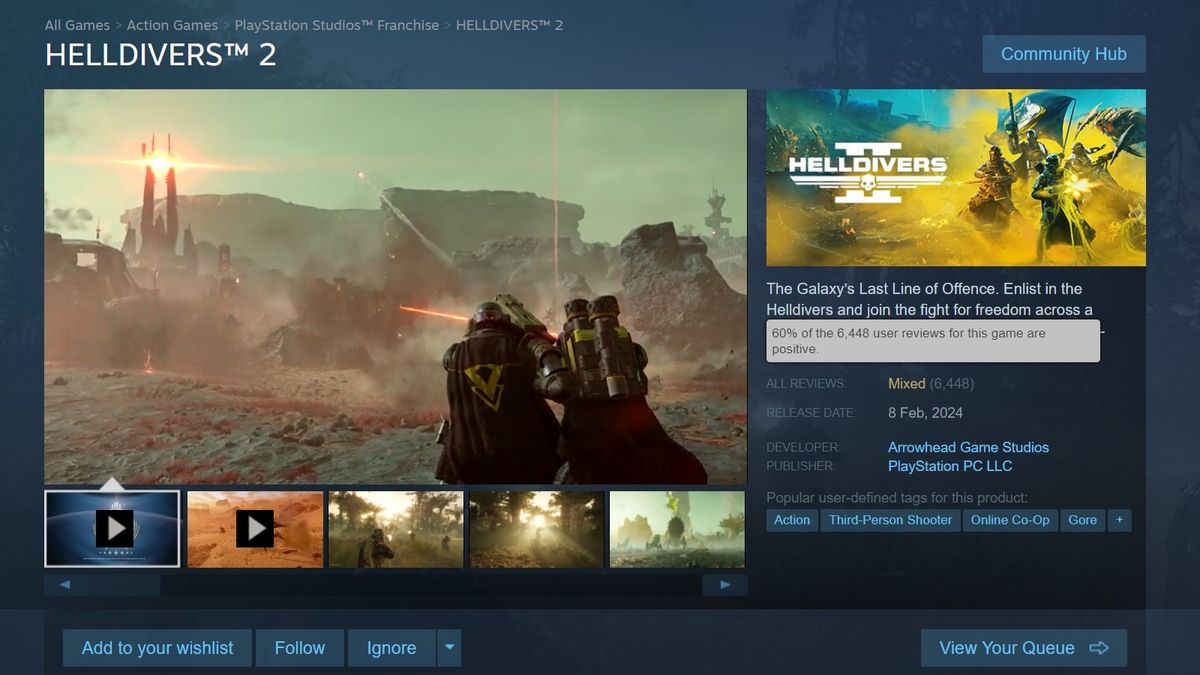1200x675 pixels.
Task: Click Add to your wishlist
Action: [156, 647]
